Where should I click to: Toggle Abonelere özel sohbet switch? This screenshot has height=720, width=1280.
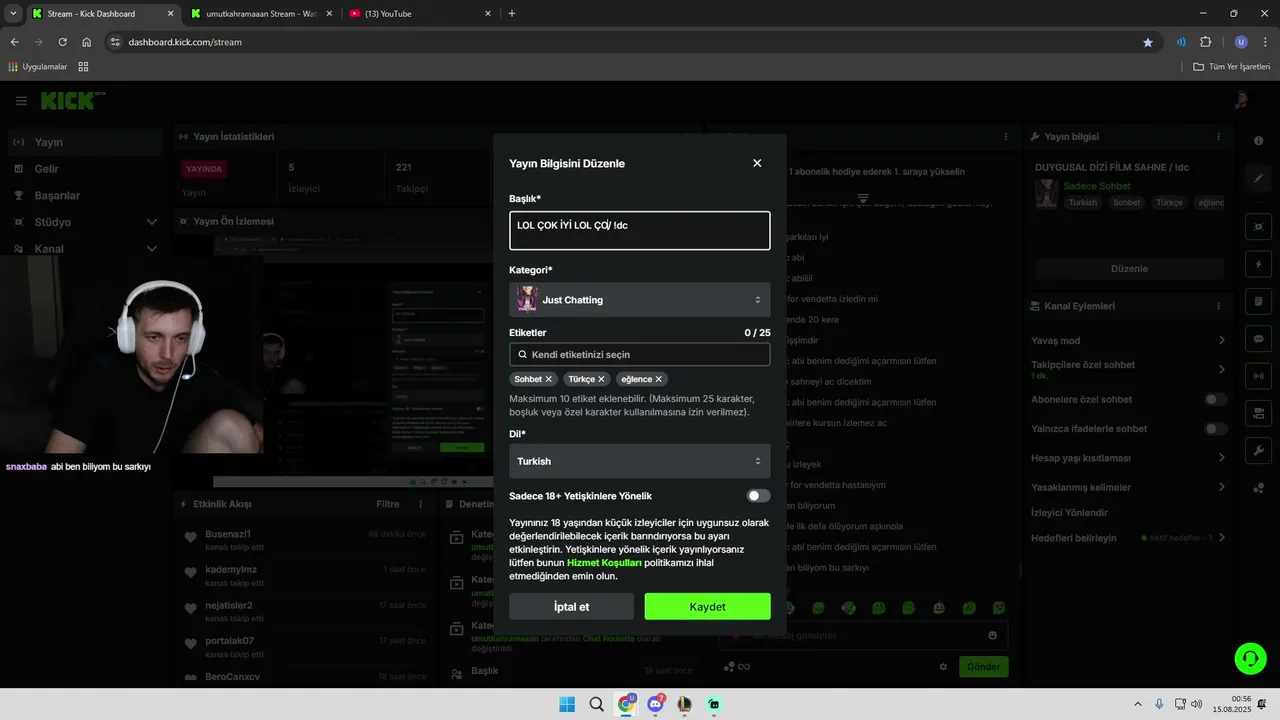(1215, 399)
